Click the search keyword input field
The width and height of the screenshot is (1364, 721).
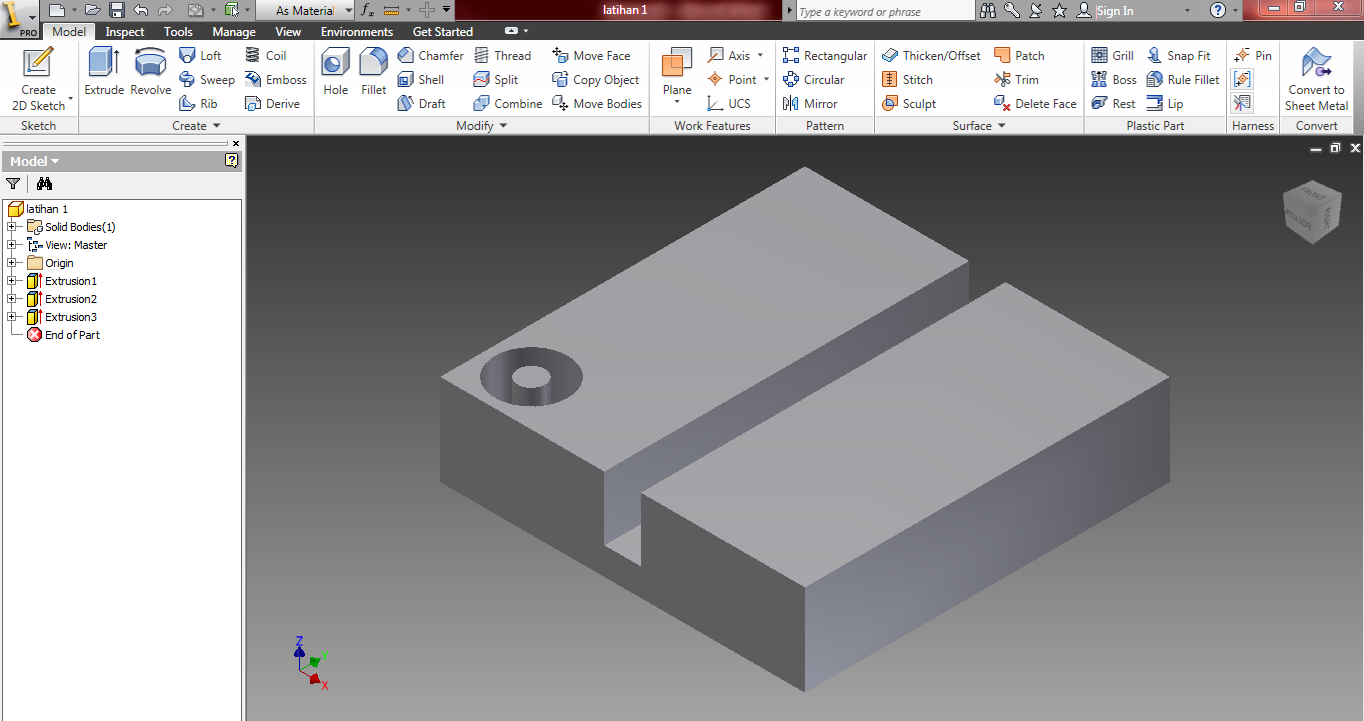(880, 10)
